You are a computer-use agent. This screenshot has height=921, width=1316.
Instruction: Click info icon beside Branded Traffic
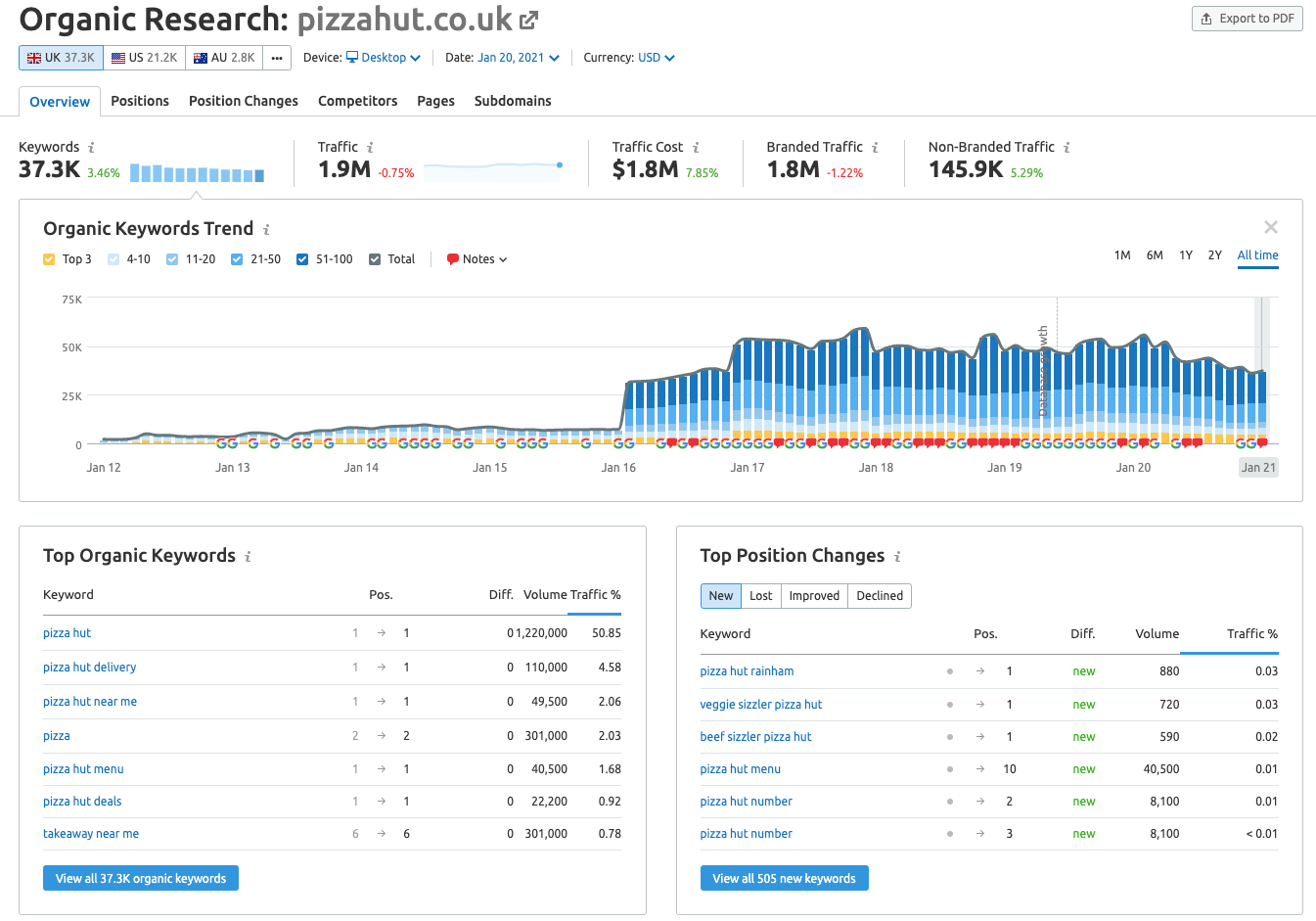point(875,148)
